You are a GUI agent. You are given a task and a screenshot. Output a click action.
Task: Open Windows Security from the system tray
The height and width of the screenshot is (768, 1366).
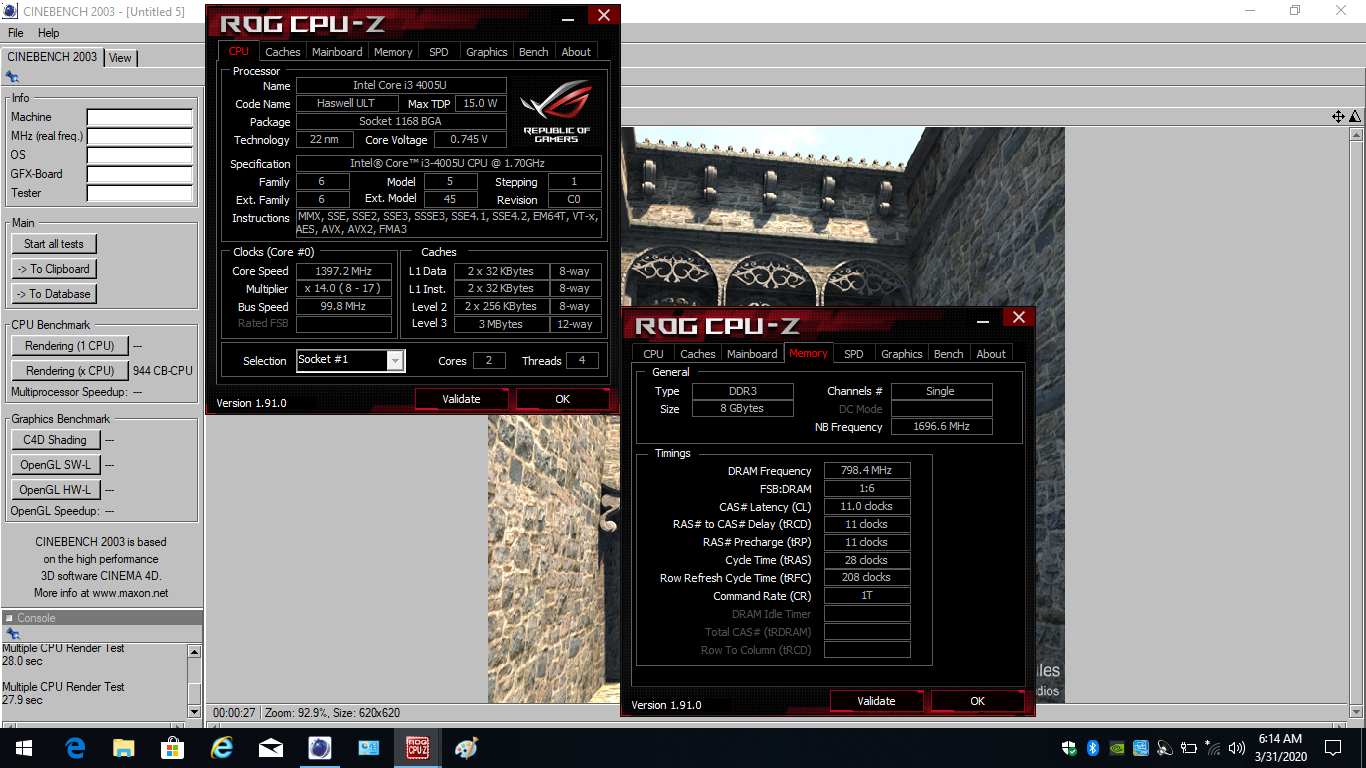tap(1069, 747)
